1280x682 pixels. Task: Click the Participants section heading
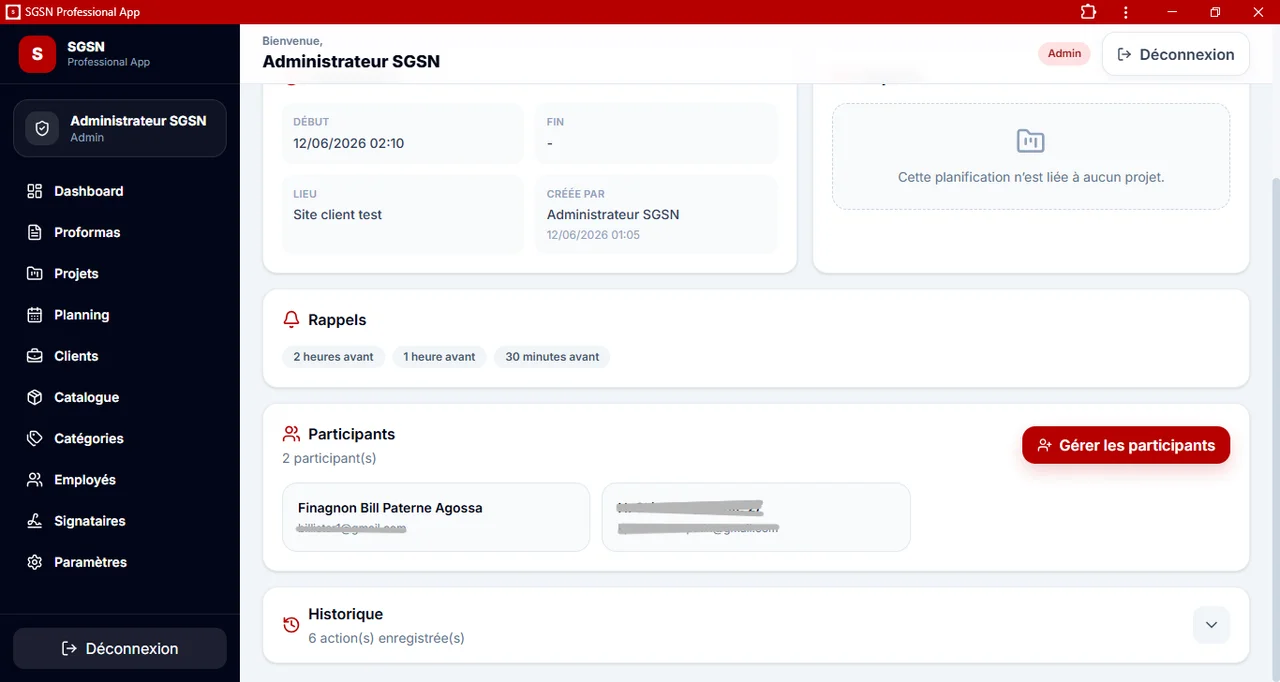pos(351,434)
